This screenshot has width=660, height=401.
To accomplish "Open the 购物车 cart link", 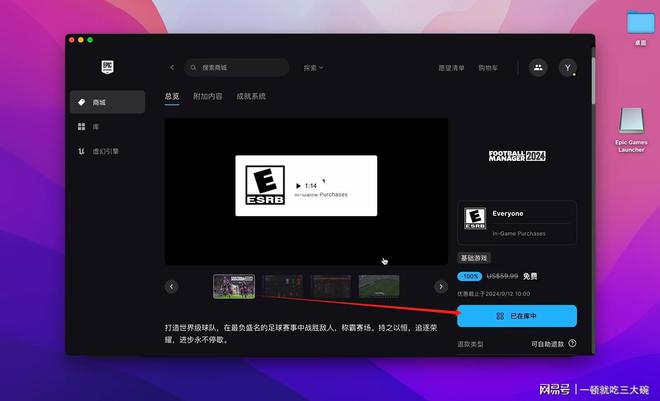I will [488, 67].
